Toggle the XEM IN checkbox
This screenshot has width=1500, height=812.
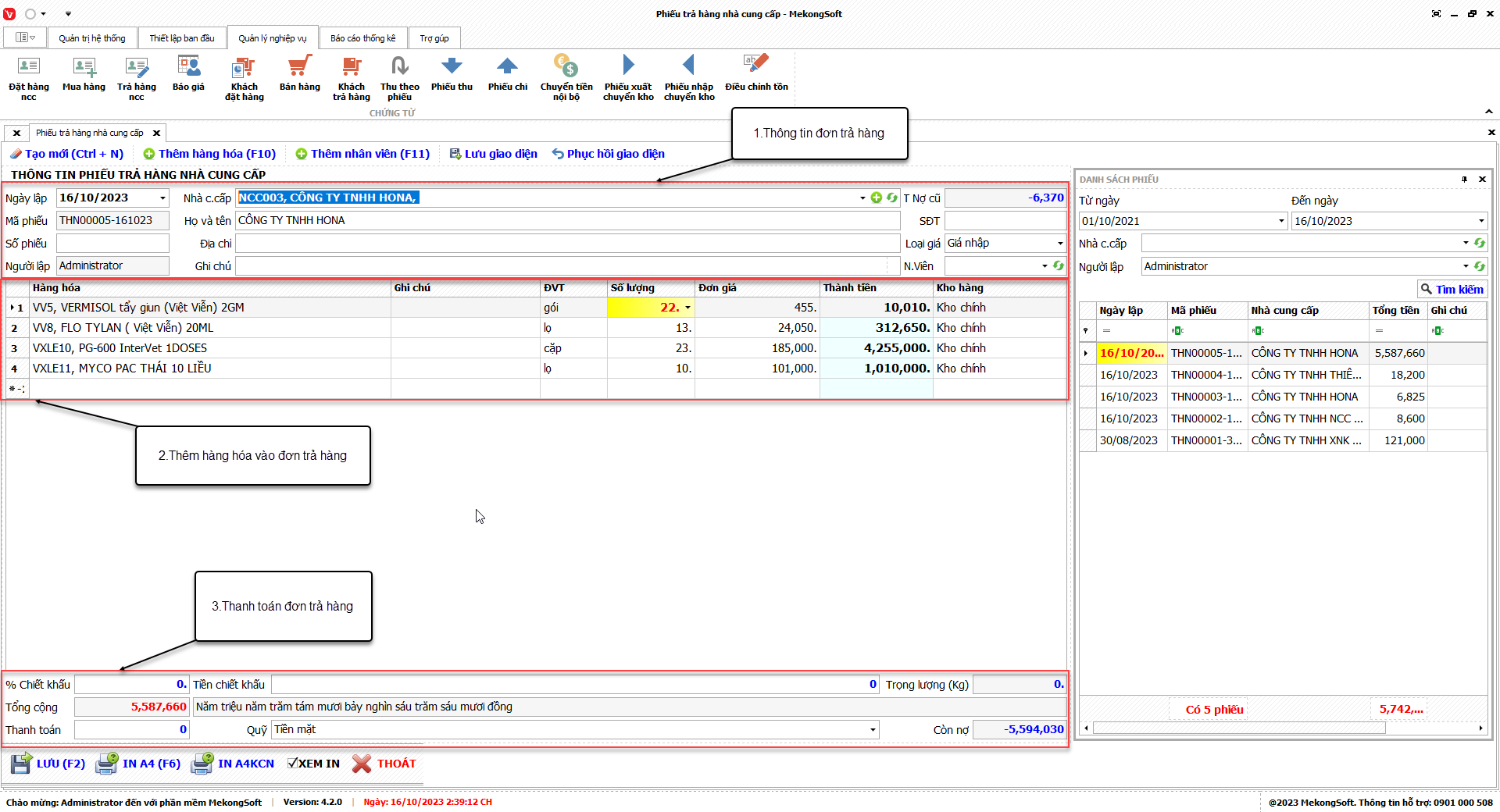(292, 764)
